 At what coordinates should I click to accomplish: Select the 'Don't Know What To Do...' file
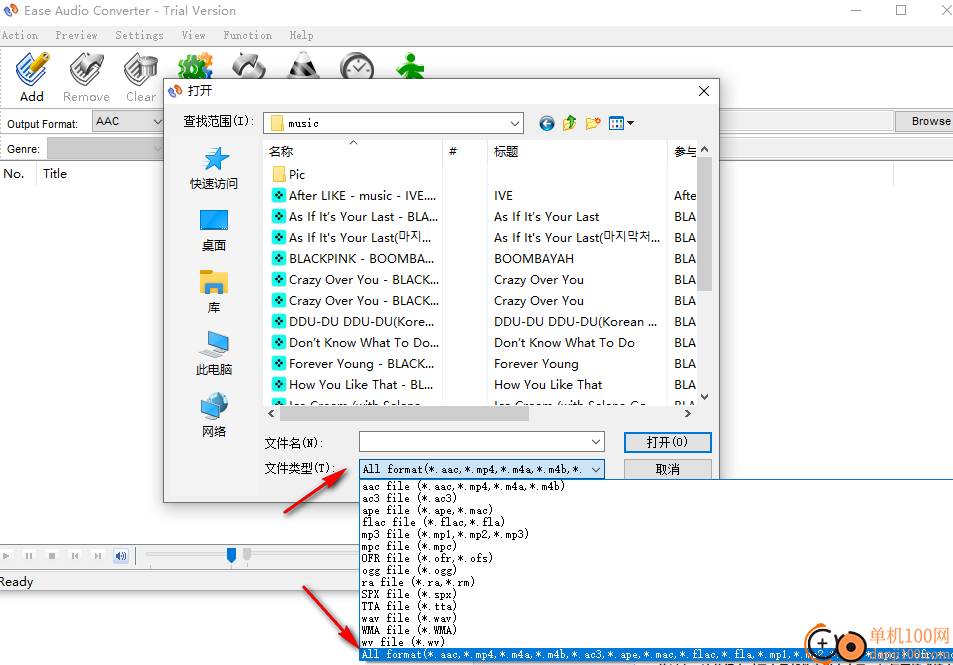click(354, 343)
